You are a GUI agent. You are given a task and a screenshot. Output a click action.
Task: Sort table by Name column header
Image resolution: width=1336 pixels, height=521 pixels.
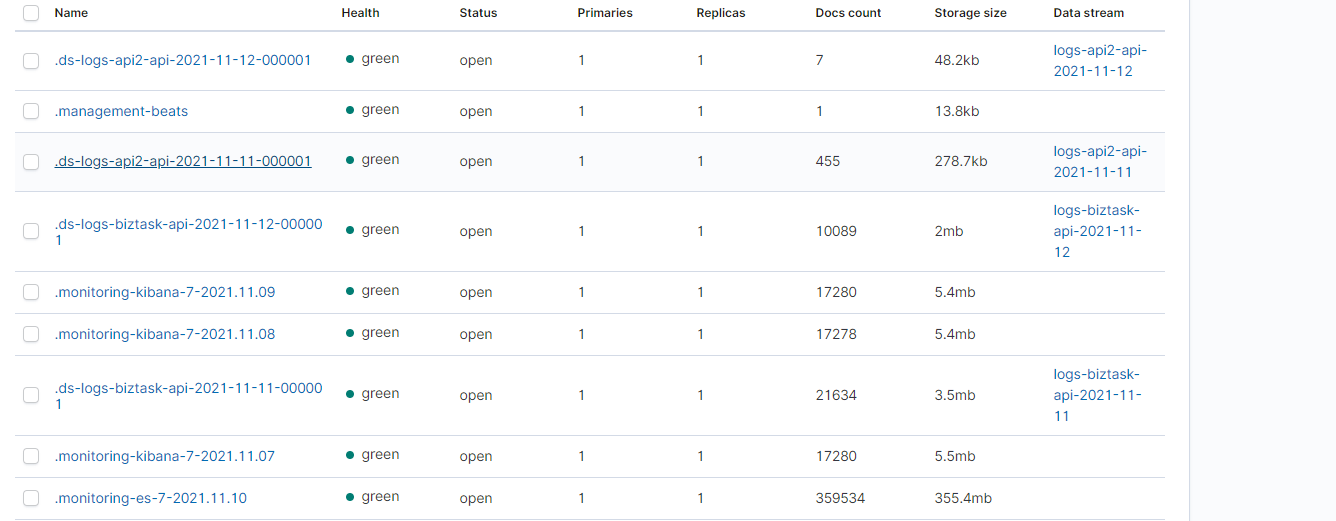click(71, 13)
